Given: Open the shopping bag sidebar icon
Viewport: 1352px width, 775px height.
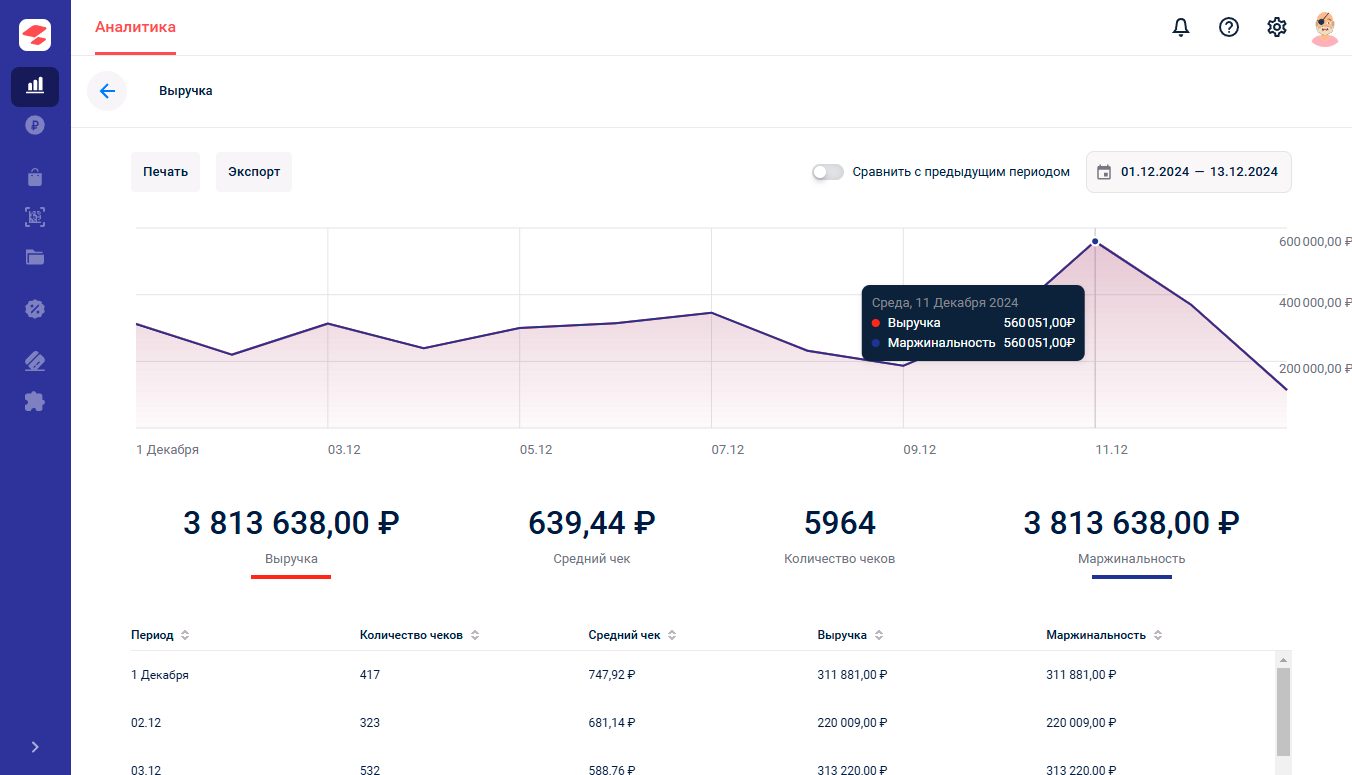Looking at the screenshot, I should pyautogui.click(x=35, y=177).
